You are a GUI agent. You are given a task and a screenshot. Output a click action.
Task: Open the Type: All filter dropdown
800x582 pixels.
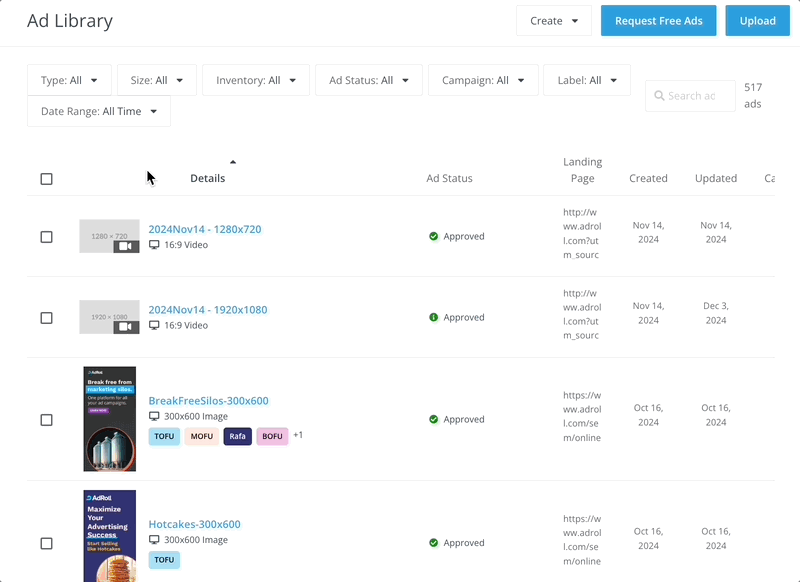(69, 80)
